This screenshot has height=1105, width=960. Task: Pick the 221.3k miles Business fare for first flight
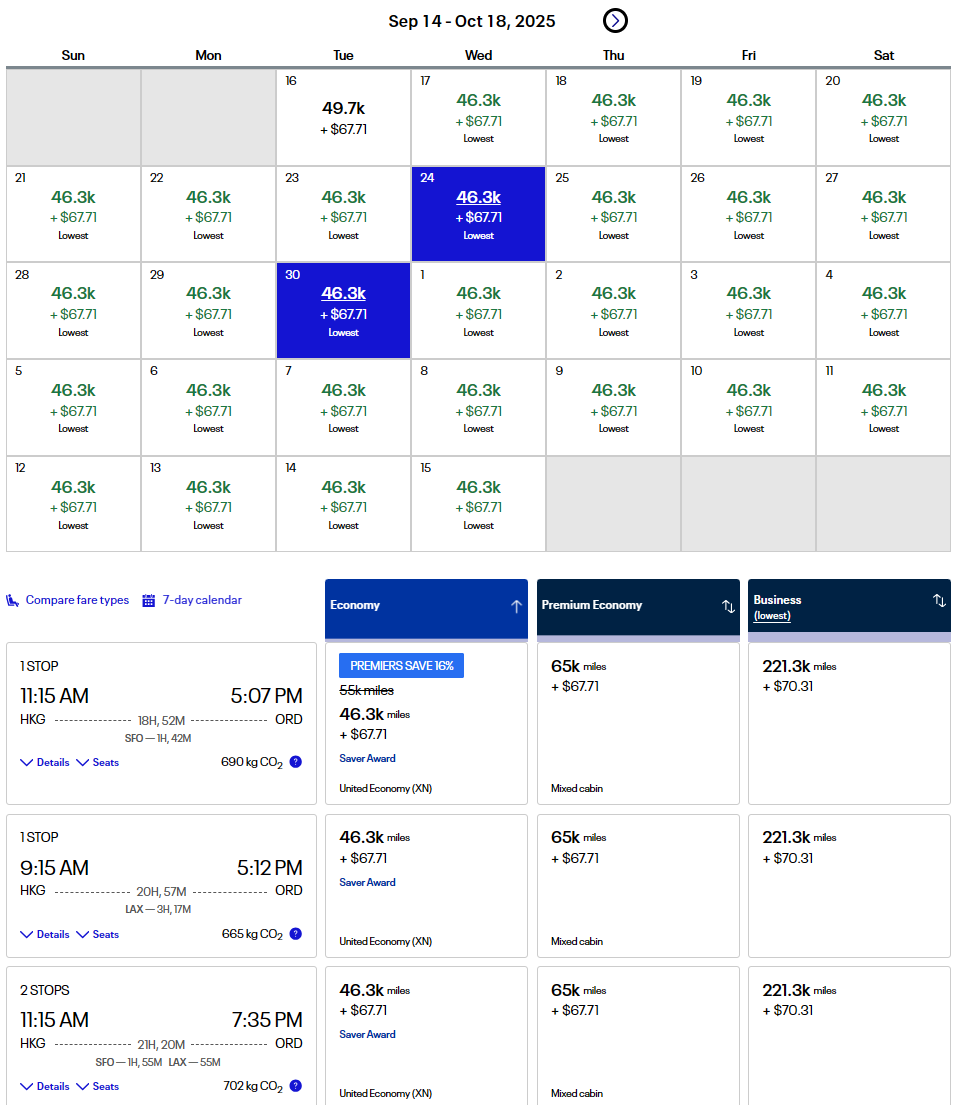point(848,723)
